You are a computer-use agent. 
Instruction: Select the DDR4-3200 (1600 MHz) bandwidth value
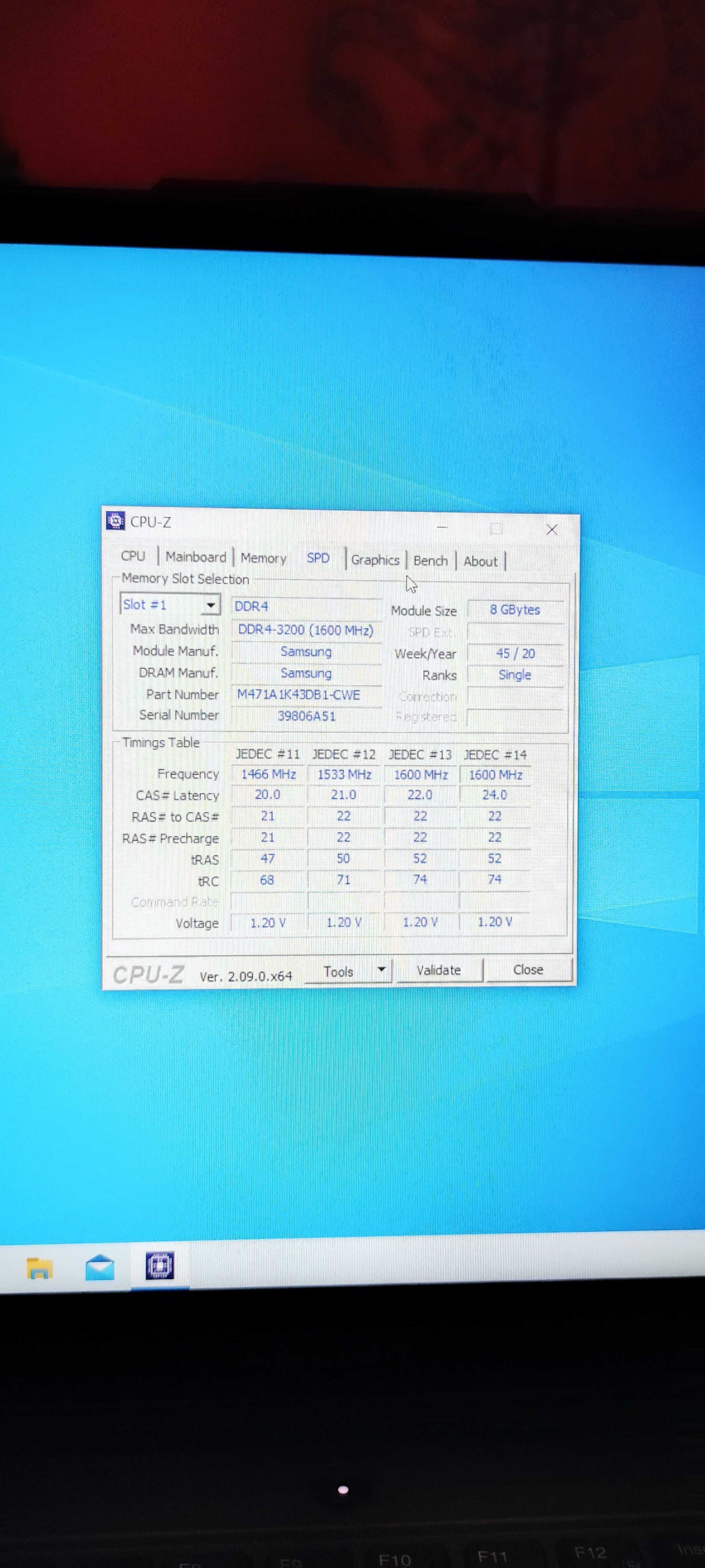(x=306, y=630)
